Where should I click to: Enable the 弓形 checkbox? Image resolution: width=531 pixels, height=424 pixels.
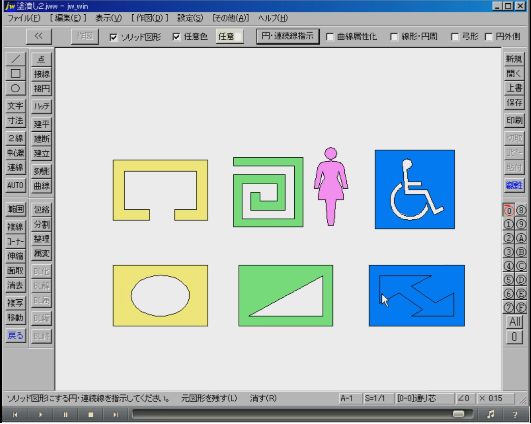tap(455, 37)
